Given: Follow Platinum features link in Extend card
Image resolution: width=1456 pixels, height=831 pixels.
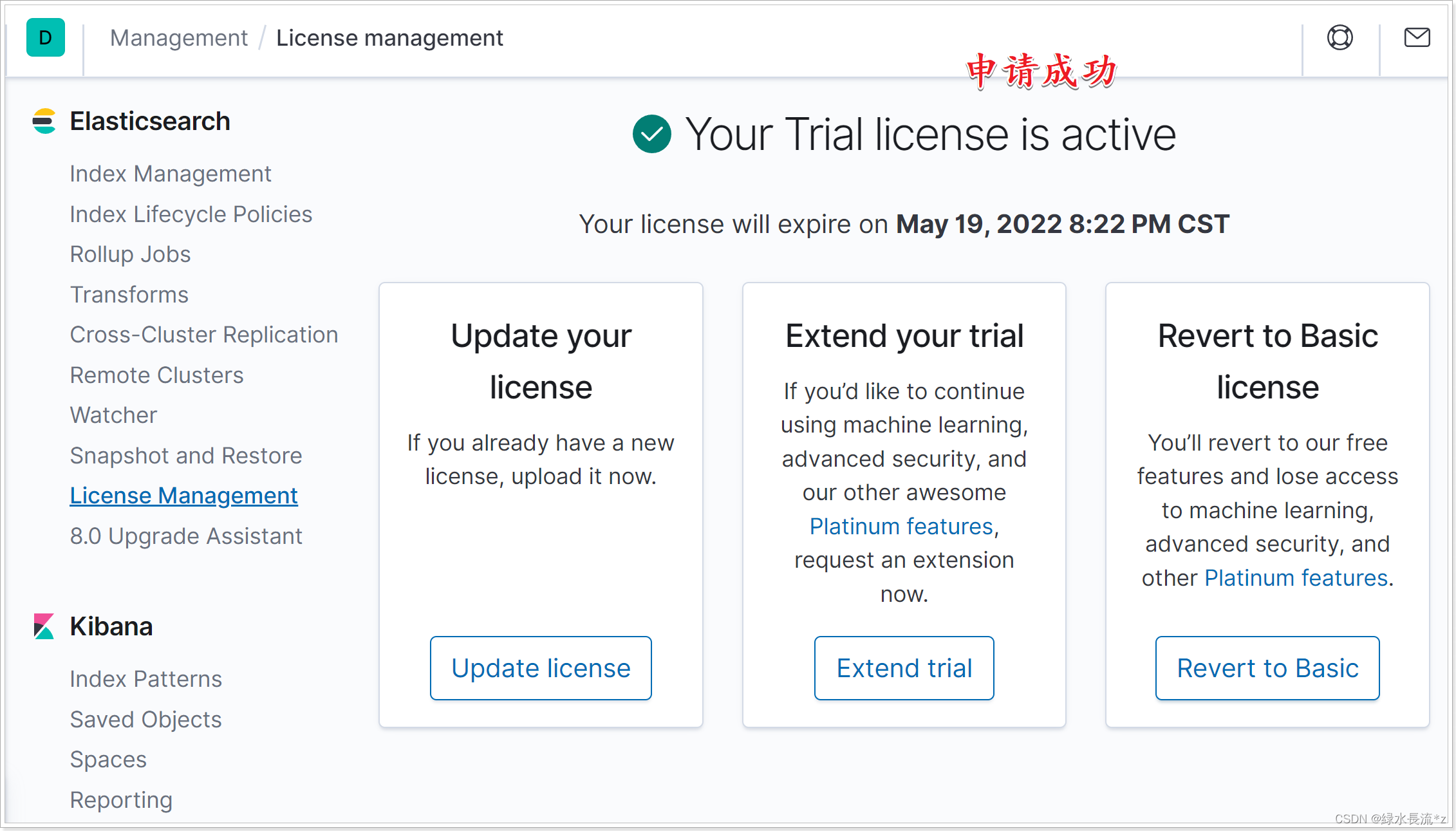Looking at the screenshot, I should click(x=901, y=527).
